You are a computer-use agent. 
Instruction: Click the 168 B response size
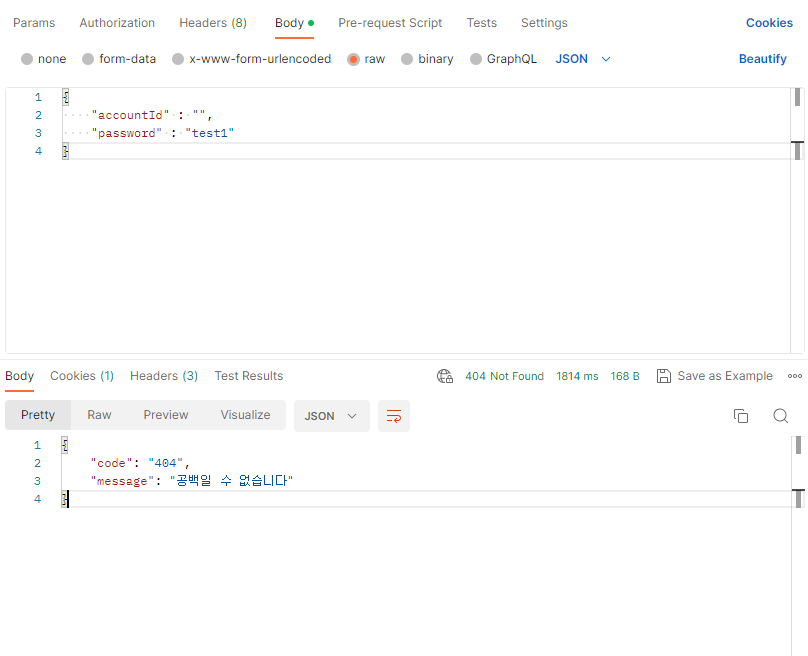(x=625, y=376)
